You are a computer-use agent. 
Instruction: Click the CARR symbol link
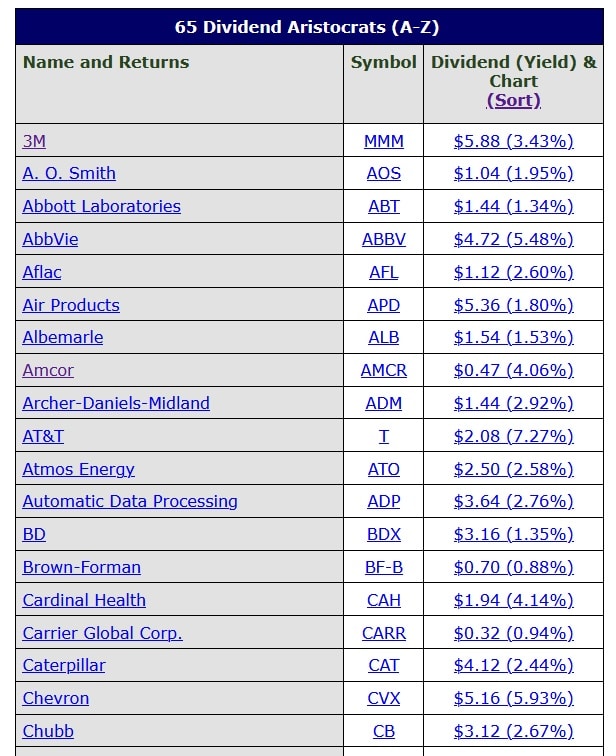click(x=384, y=633)
